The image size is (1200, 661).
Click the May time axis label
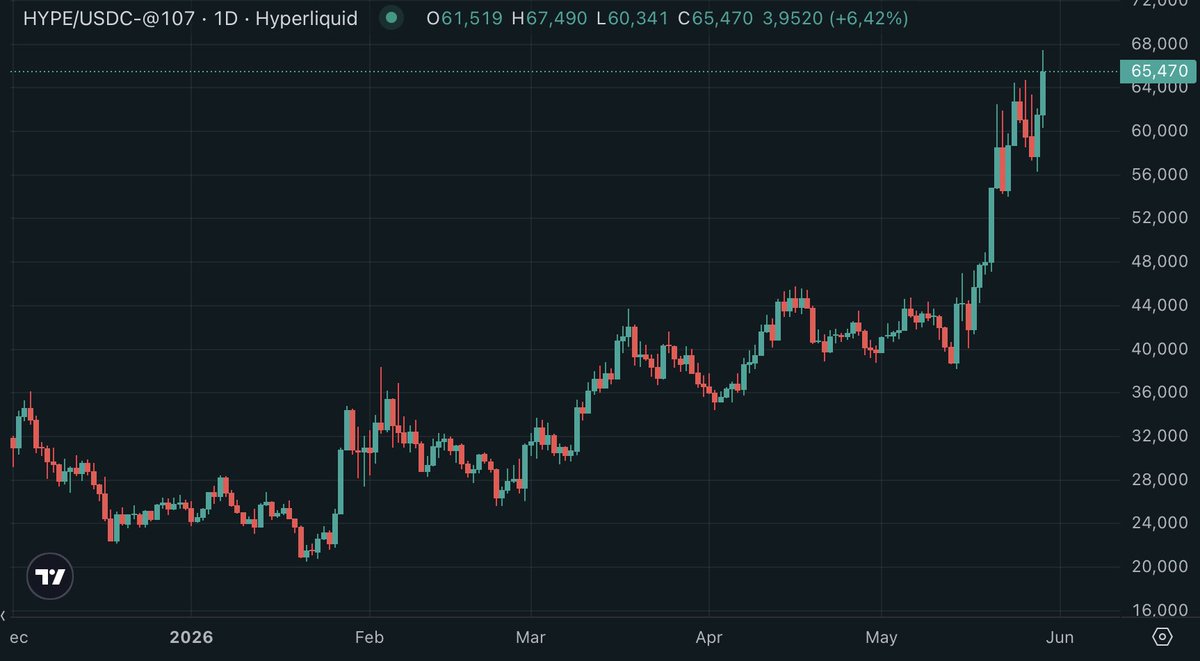[x=881, y=637]
